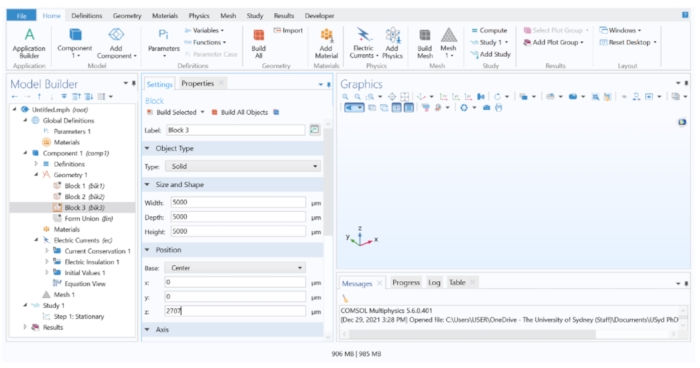This screenshot has height=368, width=700.
Task: Click the zoom extents graphics icon
Action: pyautogui.click(x=392, y=96)
